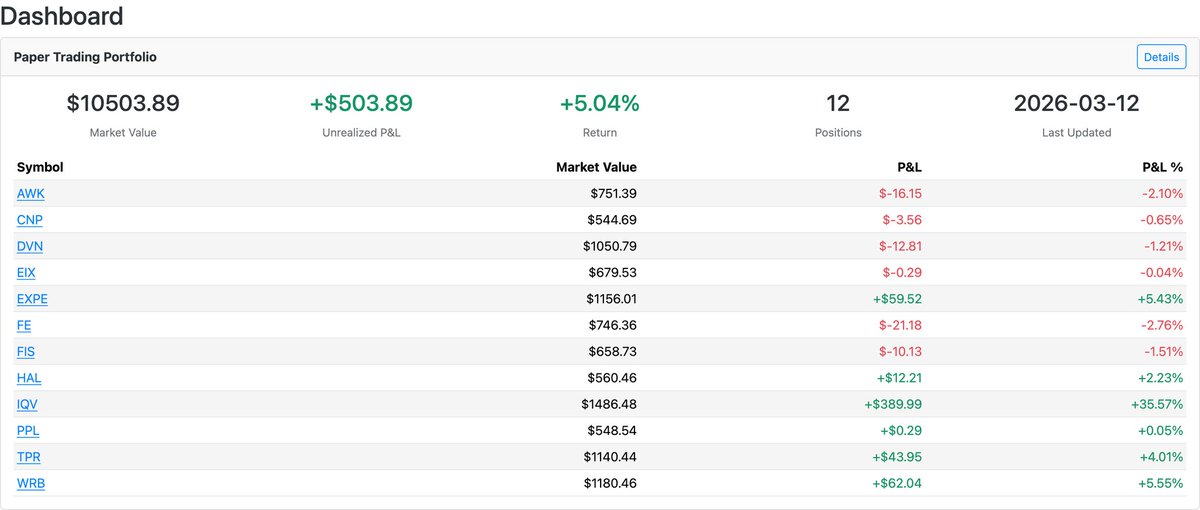Screen dimensions: 1200x510
Task: Select TPR market value $1140.44
Action: (608, 457)
